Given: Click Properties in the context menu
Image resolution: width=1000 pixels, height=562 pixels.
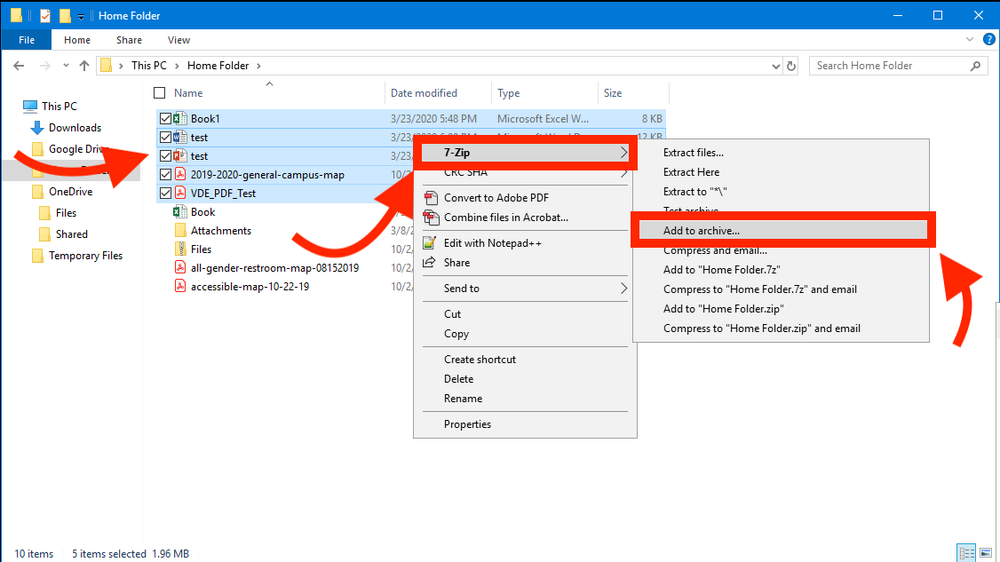Looking at the screenshot, I should click(467, 424).
